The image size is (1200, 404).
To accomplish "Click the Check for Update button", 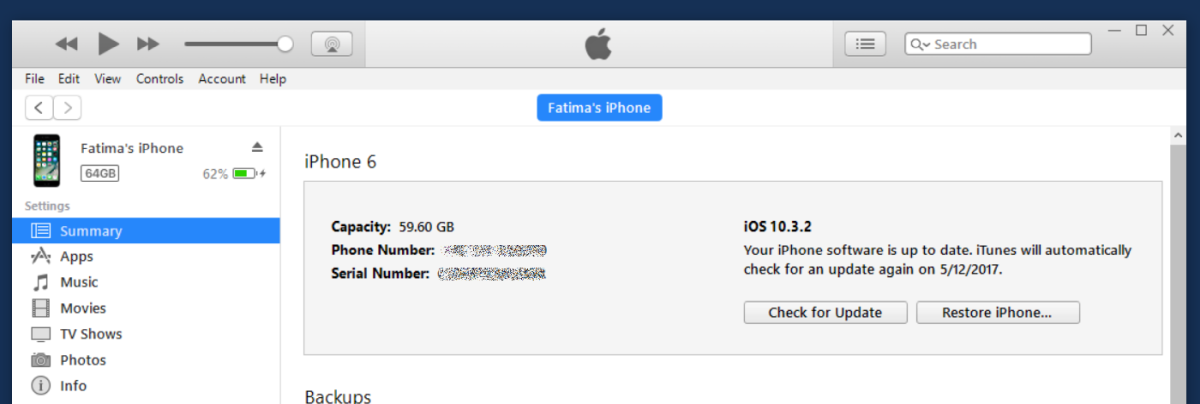I will 825,312.
